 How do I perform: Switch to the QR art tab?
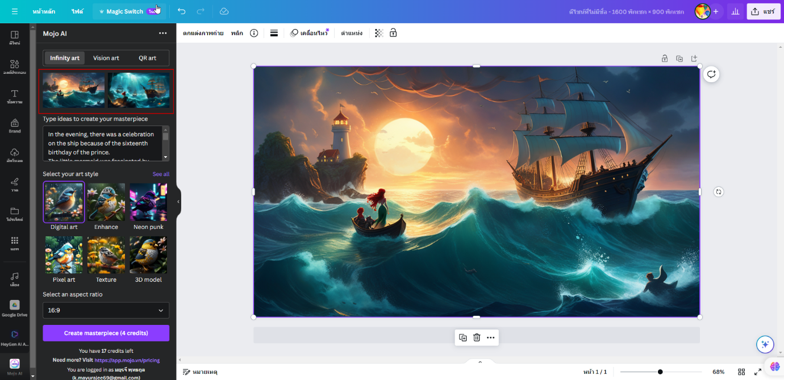point(147,58)
